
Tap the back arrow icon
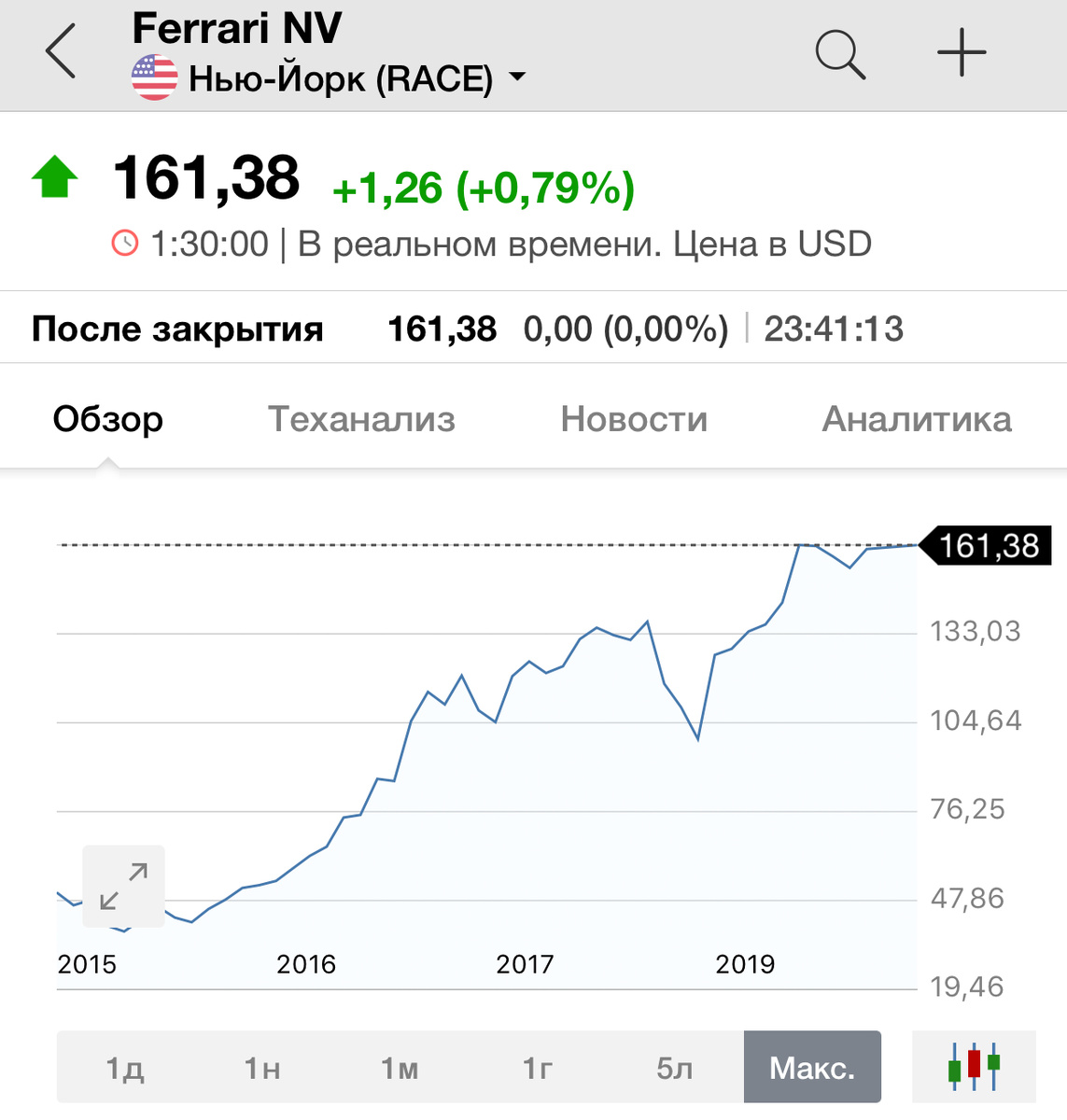[60, 52]
